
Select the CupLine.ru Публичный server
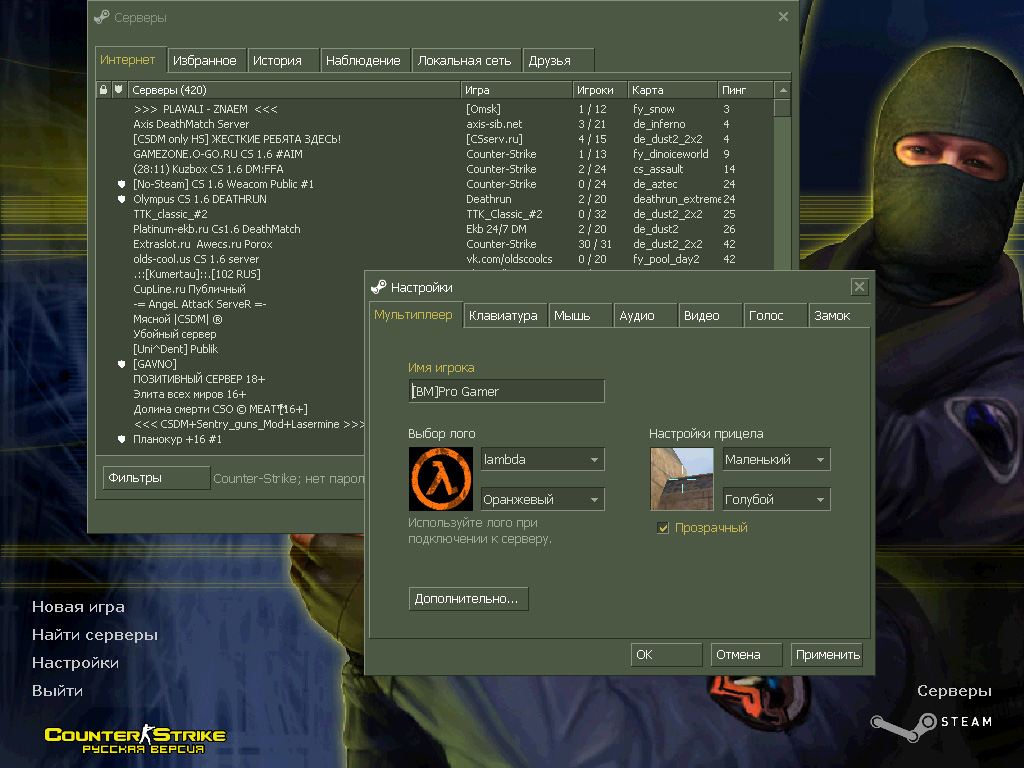coord(230,289)
